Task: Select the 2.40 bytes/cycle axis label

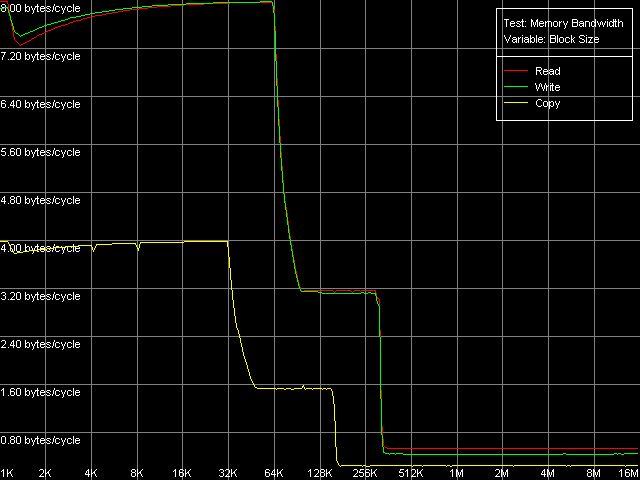Action: click(40, 344)
